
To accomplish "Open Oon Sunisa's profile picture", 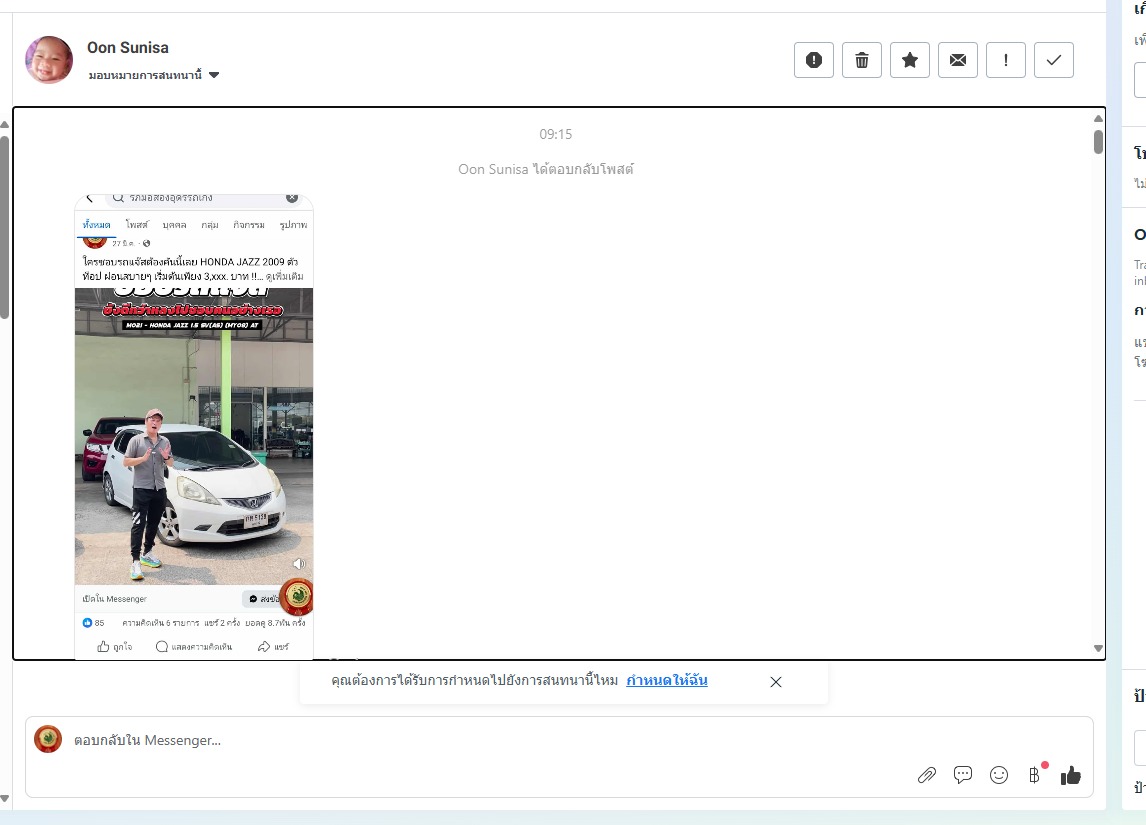I will pos(49,60).
